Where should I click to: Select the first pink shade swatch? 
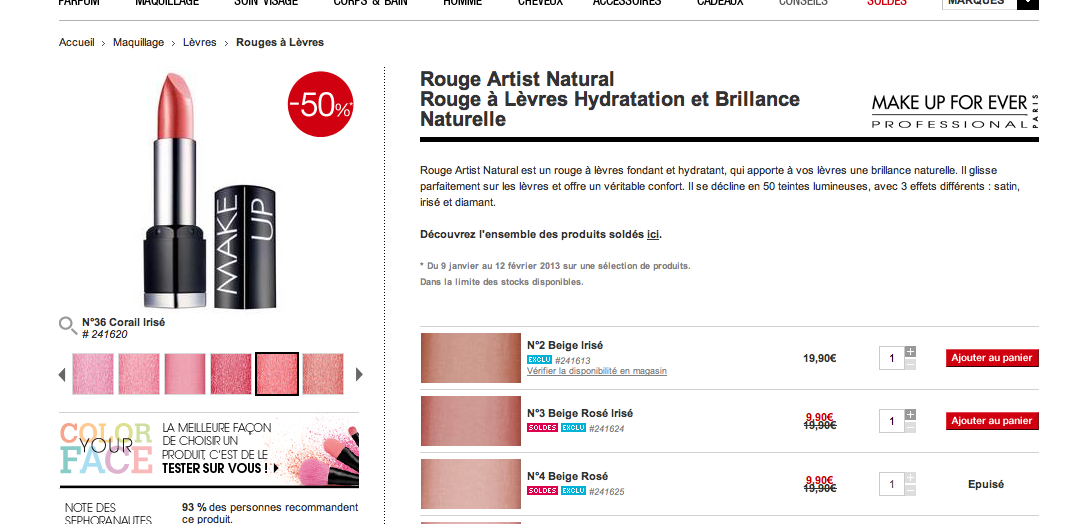pyautogui.click(x=93, y=374)
